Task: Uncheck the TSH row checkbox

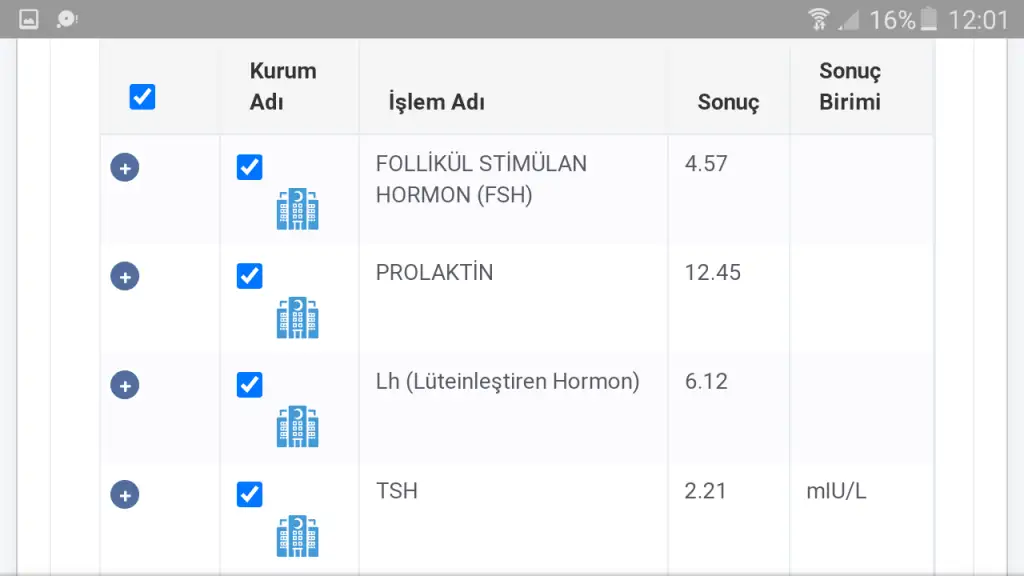Action: tap(249, 494)
